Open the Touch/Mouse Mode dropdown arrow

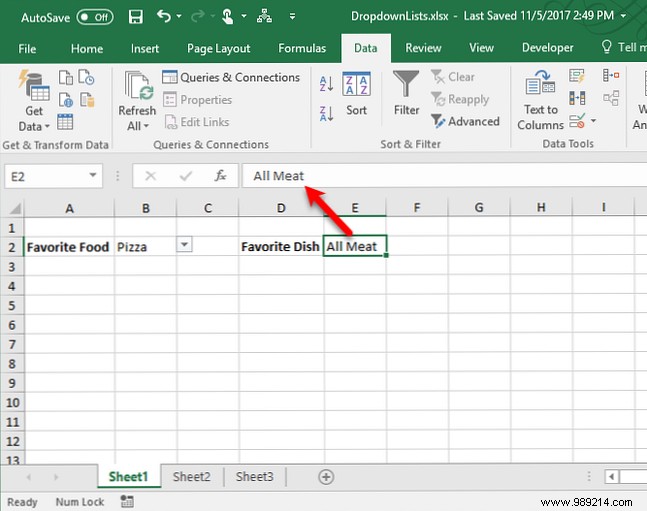244,17
